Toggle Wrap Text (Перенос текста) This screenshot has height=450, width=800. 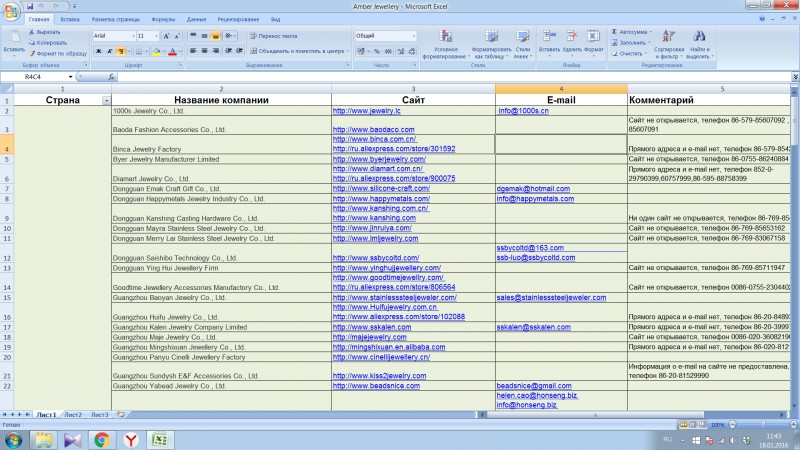[273, 36]
